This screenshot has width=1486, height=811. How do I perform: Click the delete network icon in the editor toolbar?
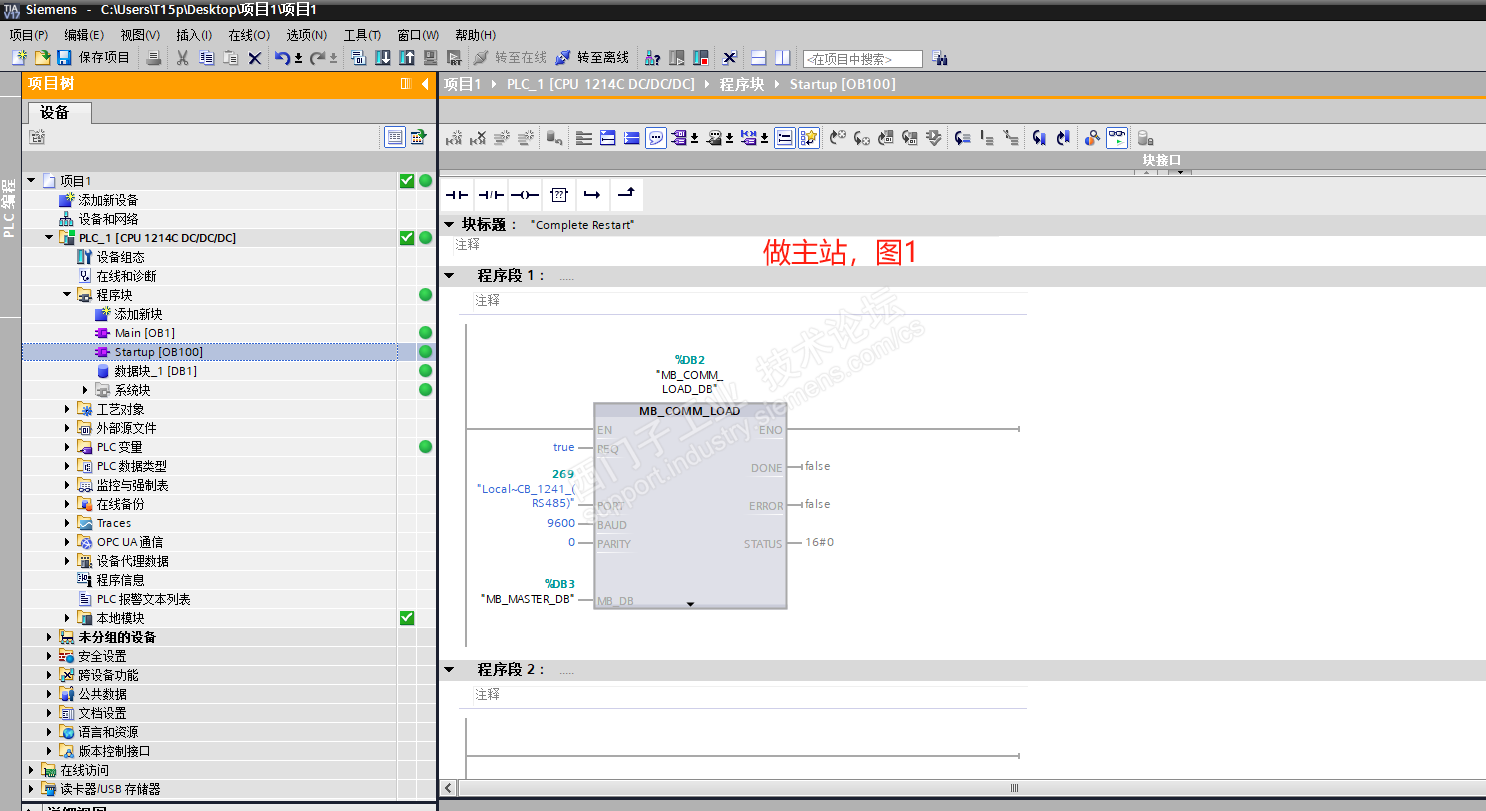478,138
